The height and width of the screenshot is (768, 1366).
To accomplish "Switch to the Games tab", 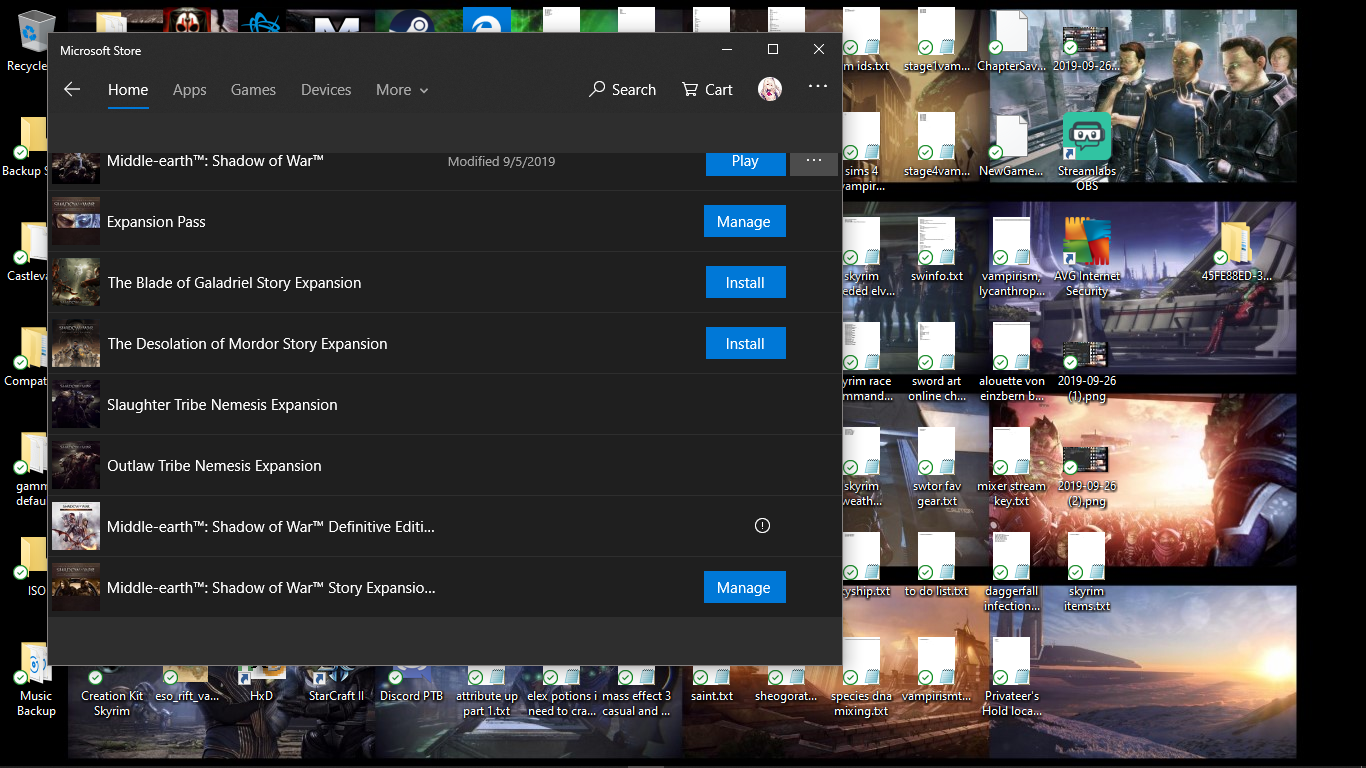I will point(253,90).
